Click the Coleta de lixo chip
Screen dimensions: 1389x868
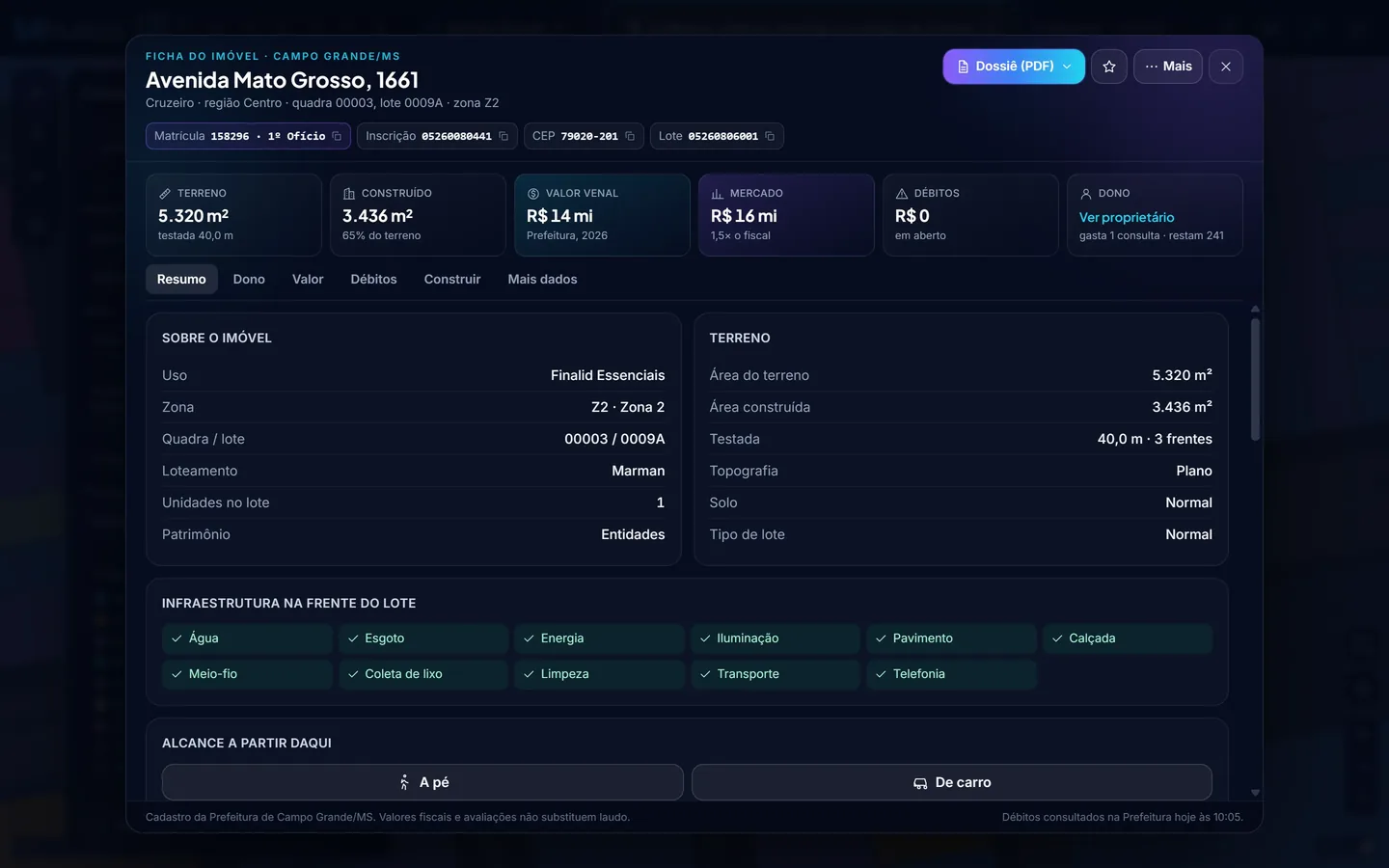(x=423, y=674)
